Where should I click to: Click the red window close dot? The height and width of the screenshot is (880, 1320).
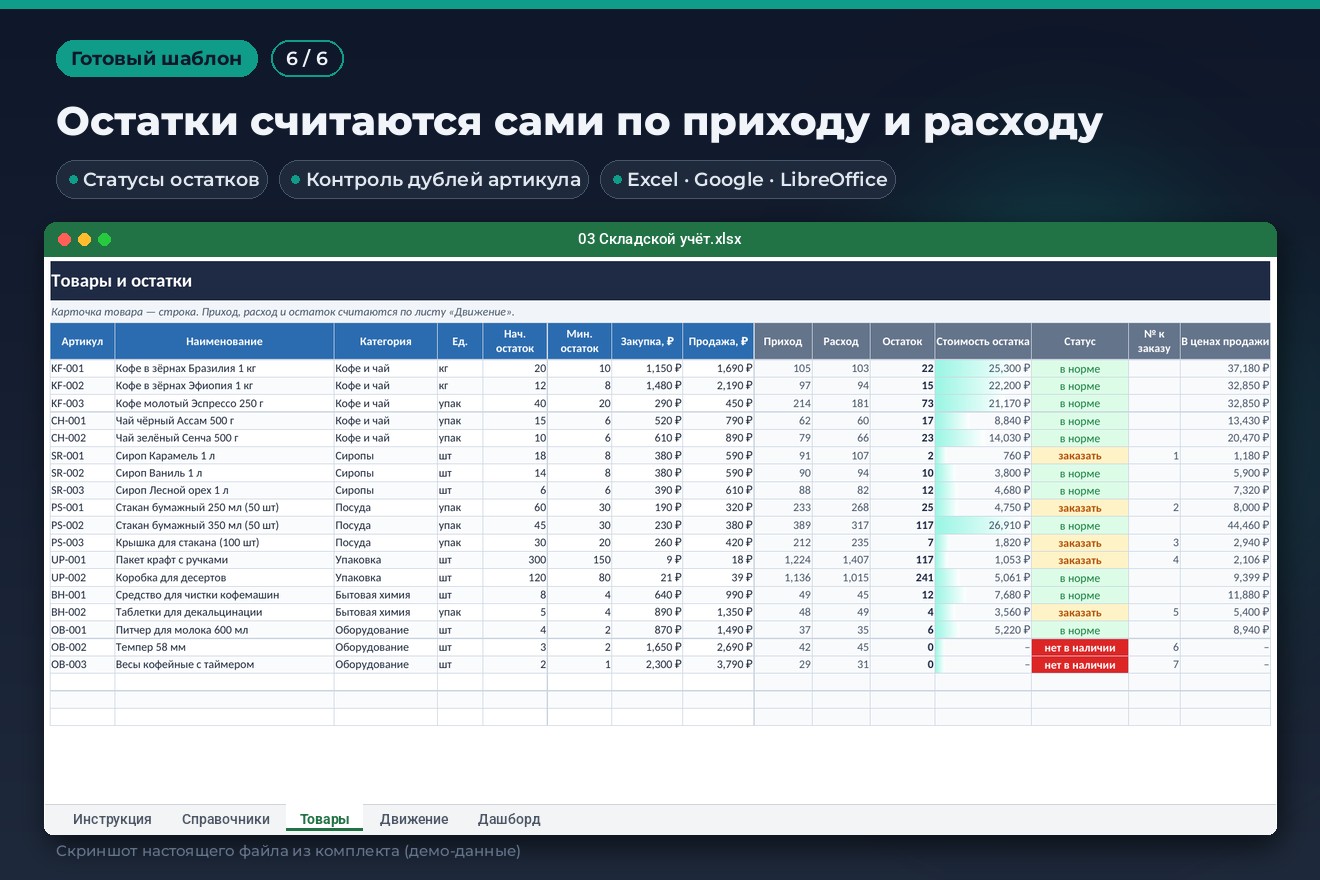[65, 239]
